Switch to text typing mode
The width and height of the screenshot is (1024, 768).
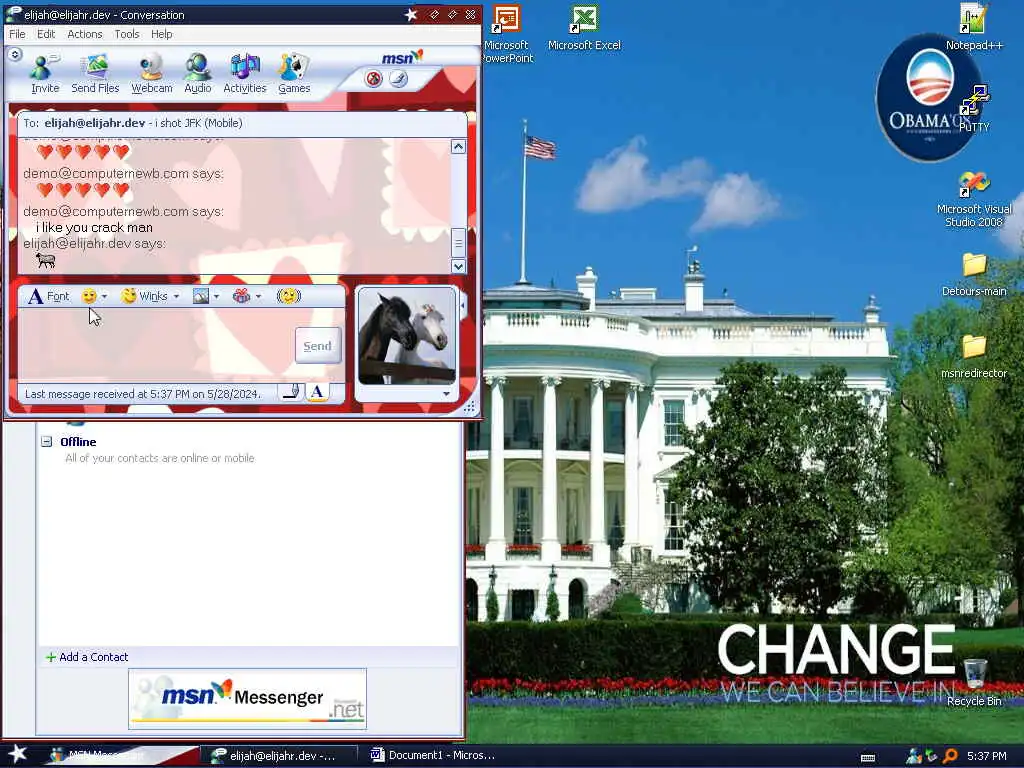pos(317,392)
